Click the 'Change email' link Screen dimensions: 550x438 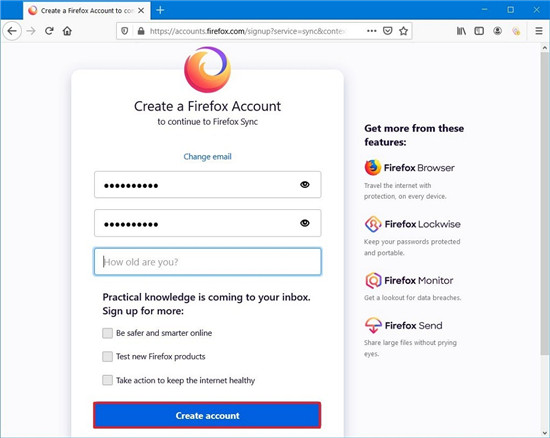207,156
